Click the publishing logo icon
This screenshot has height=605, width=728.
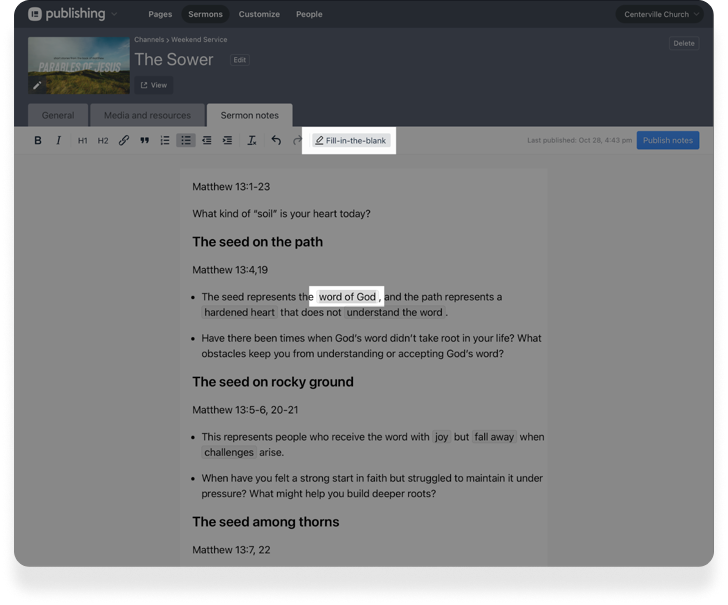point(35,14)
